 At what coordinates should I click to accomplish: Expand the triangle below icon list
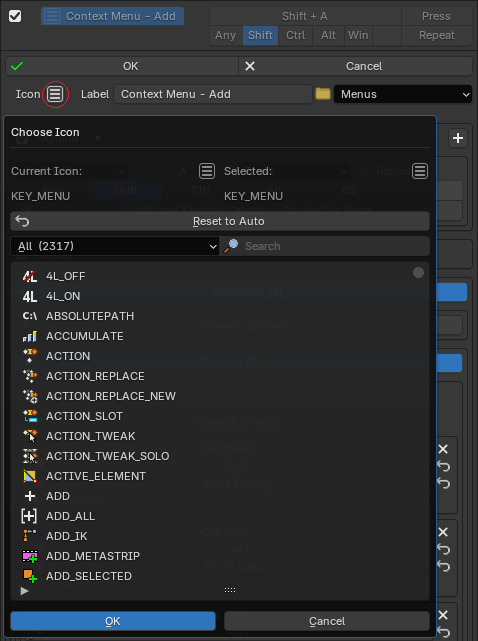pos(24,591)
